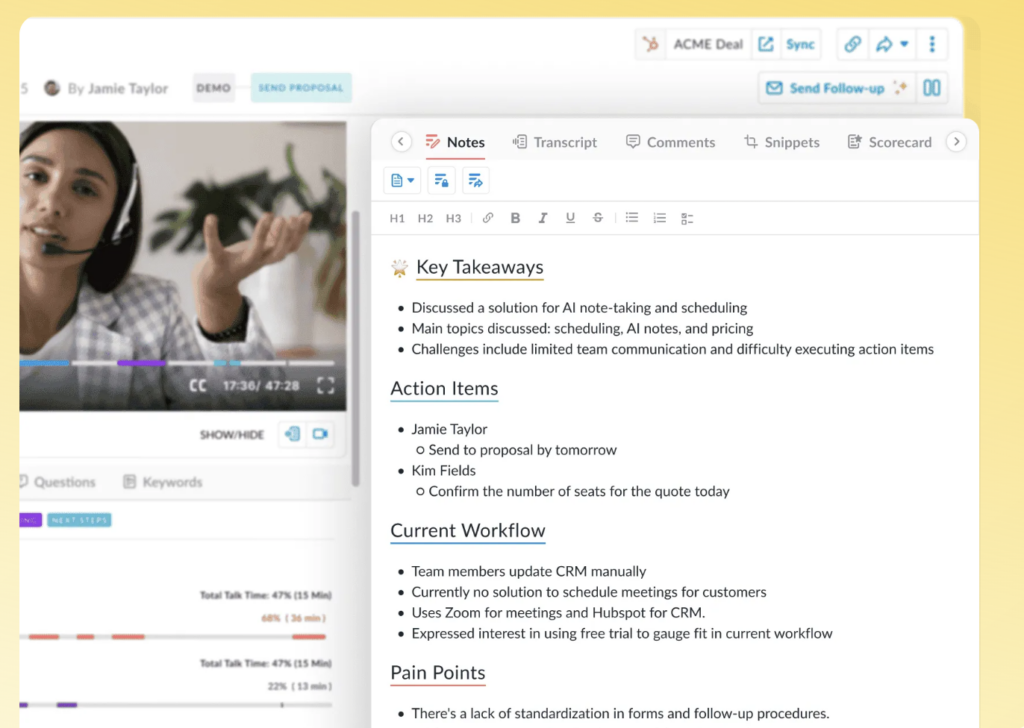Toggle transcript panel show/hide icon
Viewport: 1024px width, 728px height.
292,434
